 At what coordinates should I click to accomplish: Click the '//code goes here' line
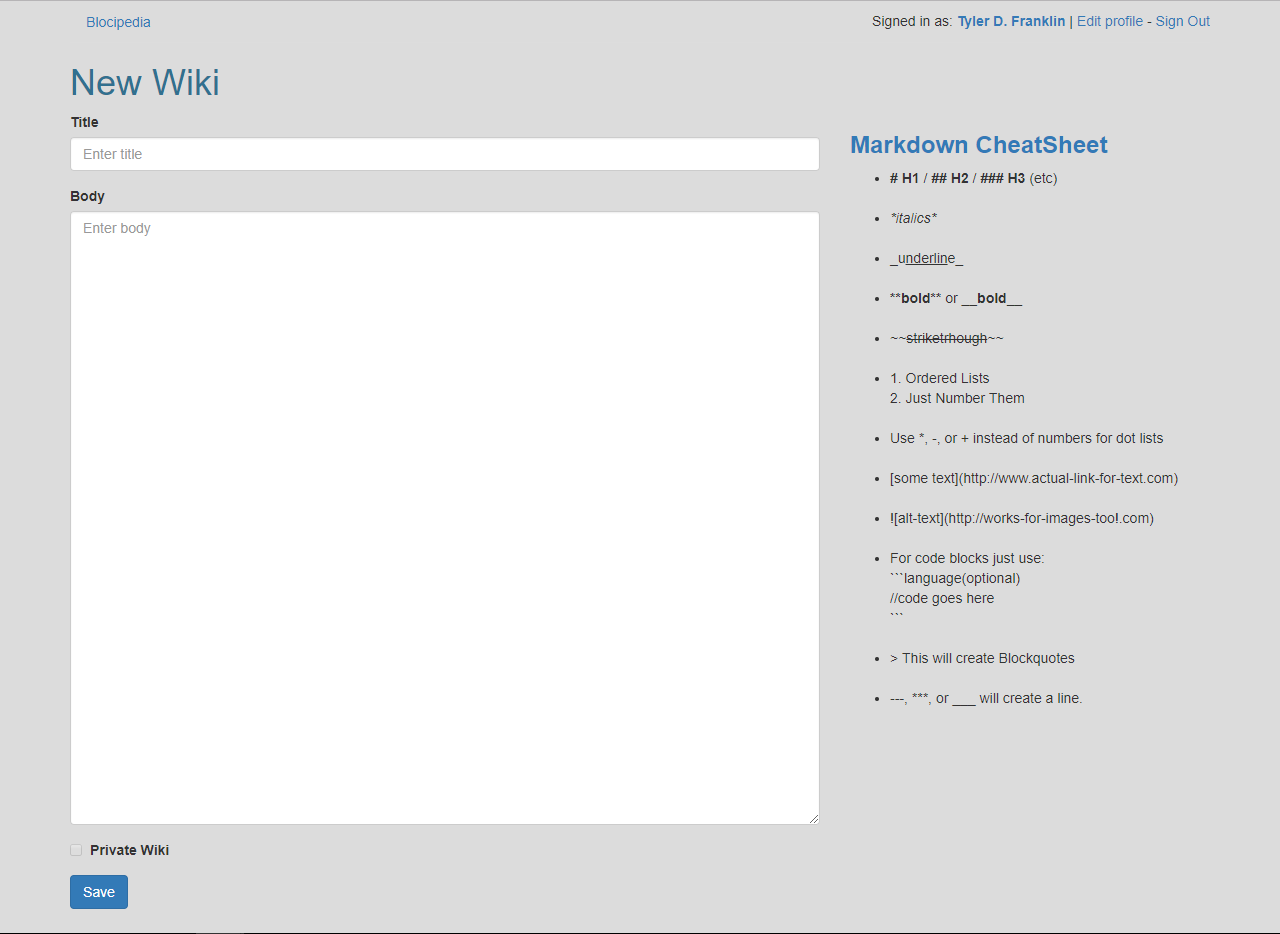click(x=942, y=598)
